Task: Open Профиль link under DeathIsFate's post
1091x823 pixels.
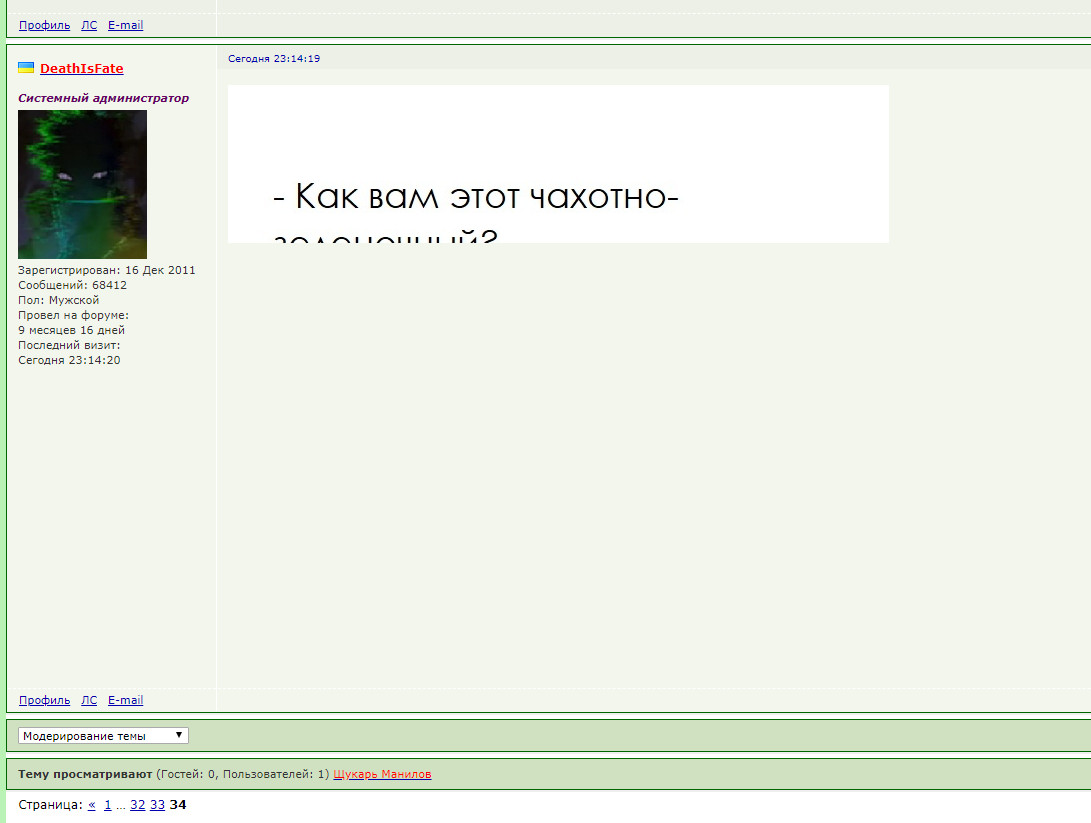Action: (44, 700)
